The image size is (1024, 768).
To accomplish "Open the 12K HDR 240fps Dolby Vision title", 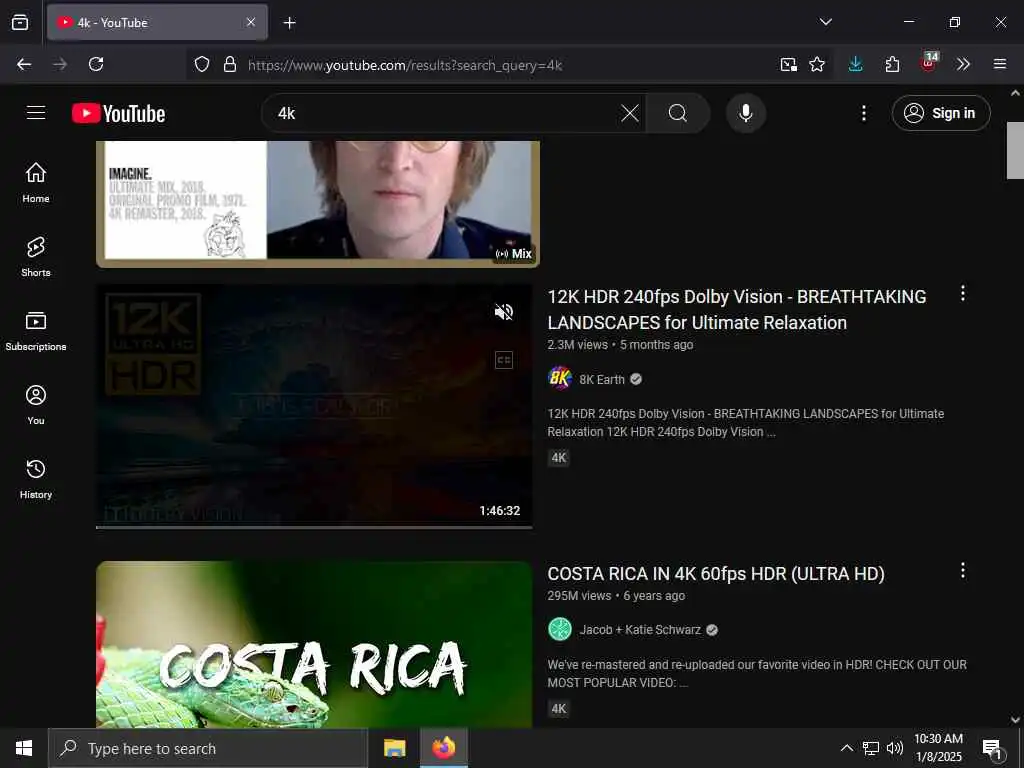I will pos(737,310).
